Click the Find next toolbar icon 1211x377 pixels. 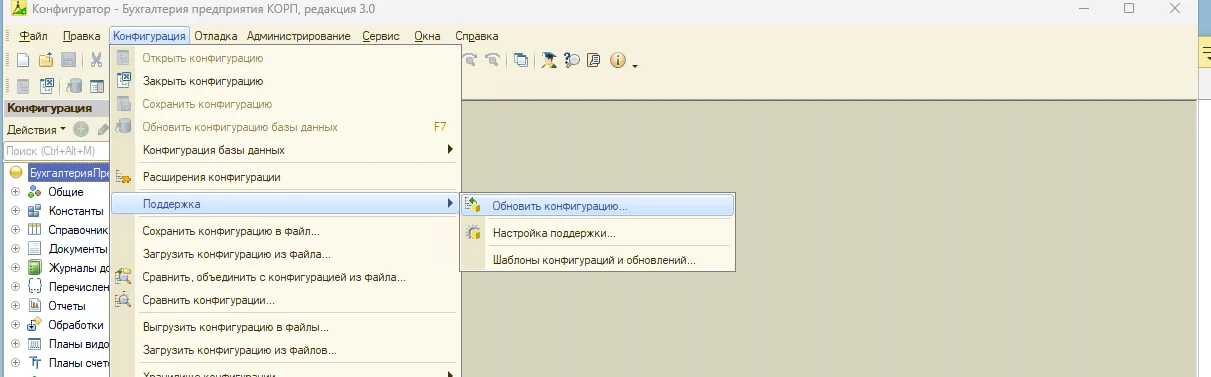[471, 60]
